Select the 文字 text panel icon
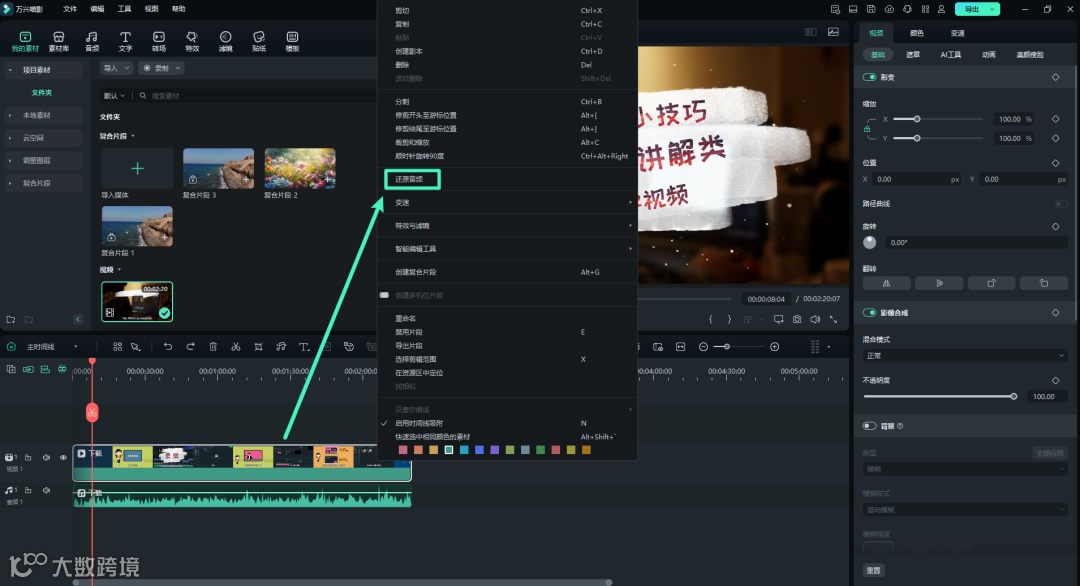 (125, 41)
